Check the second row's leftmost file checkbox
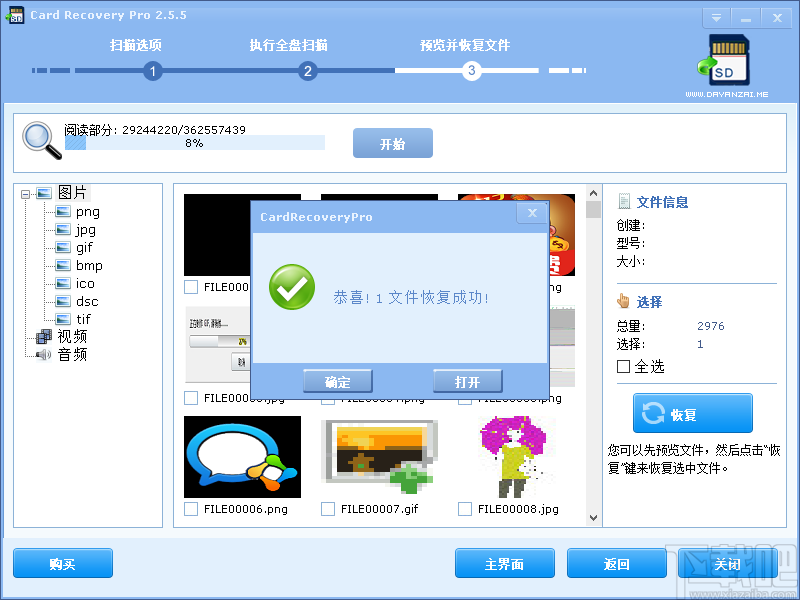 point(191,398)
